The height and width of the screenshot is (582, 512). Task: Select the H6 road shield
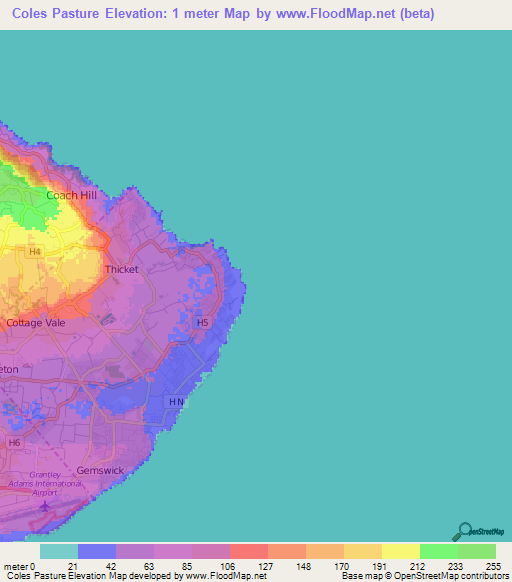[14, 442]
